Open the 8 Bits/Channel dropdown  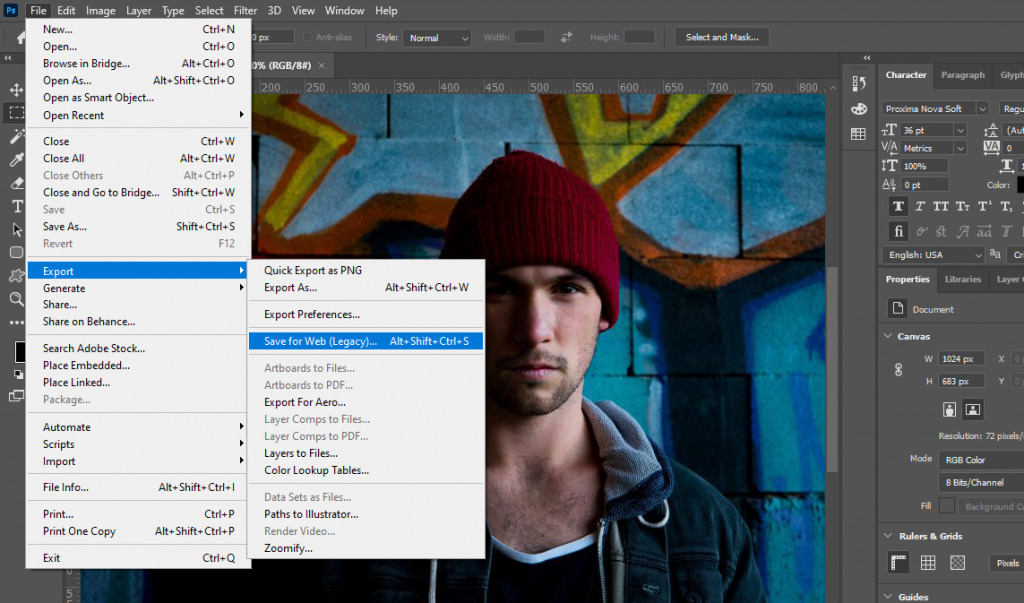[981, 482]
